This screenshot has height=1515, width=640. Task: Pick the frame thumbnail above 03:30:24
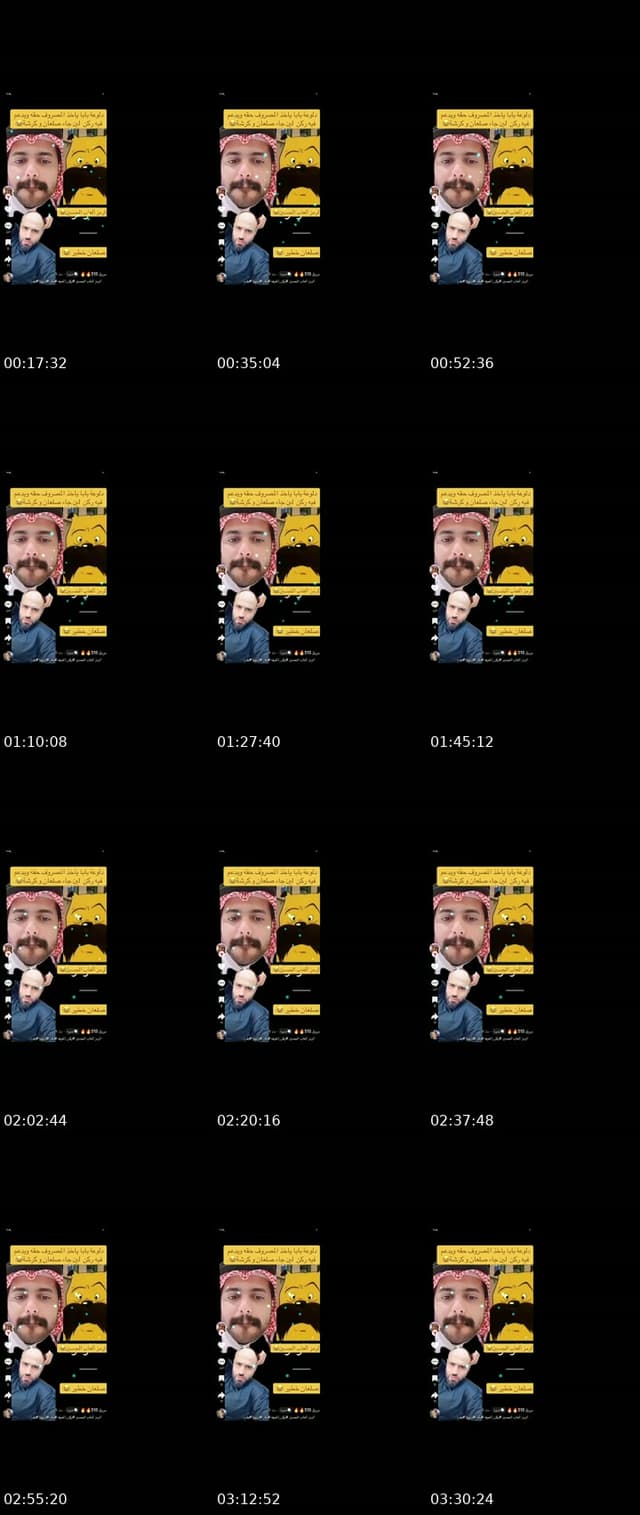(x=483, y=1326)
